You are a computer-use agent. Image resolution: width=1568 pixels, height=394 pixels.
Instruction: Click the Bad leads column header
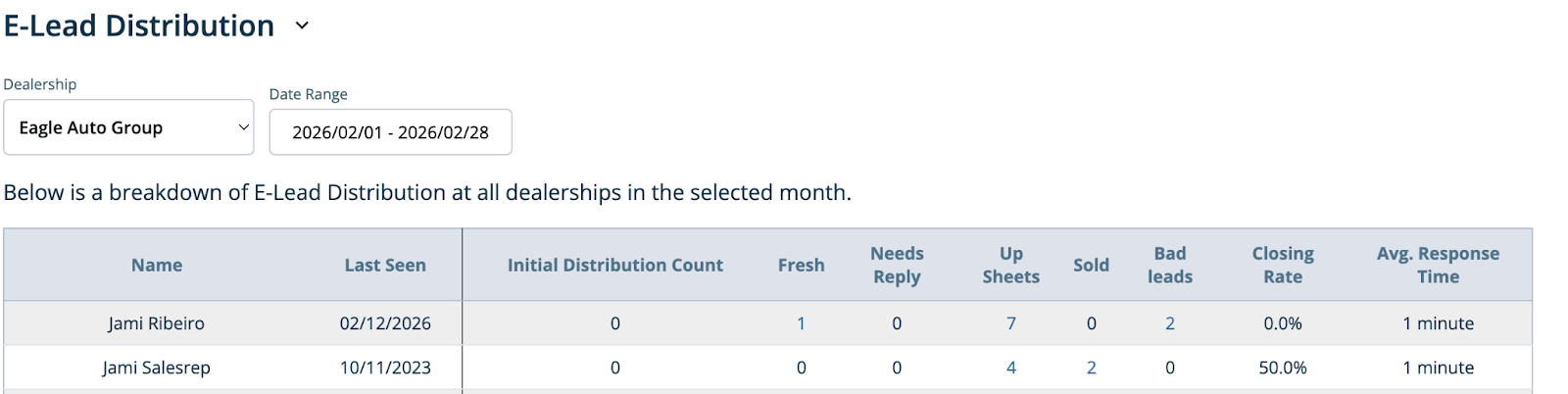pos(1170,266)
